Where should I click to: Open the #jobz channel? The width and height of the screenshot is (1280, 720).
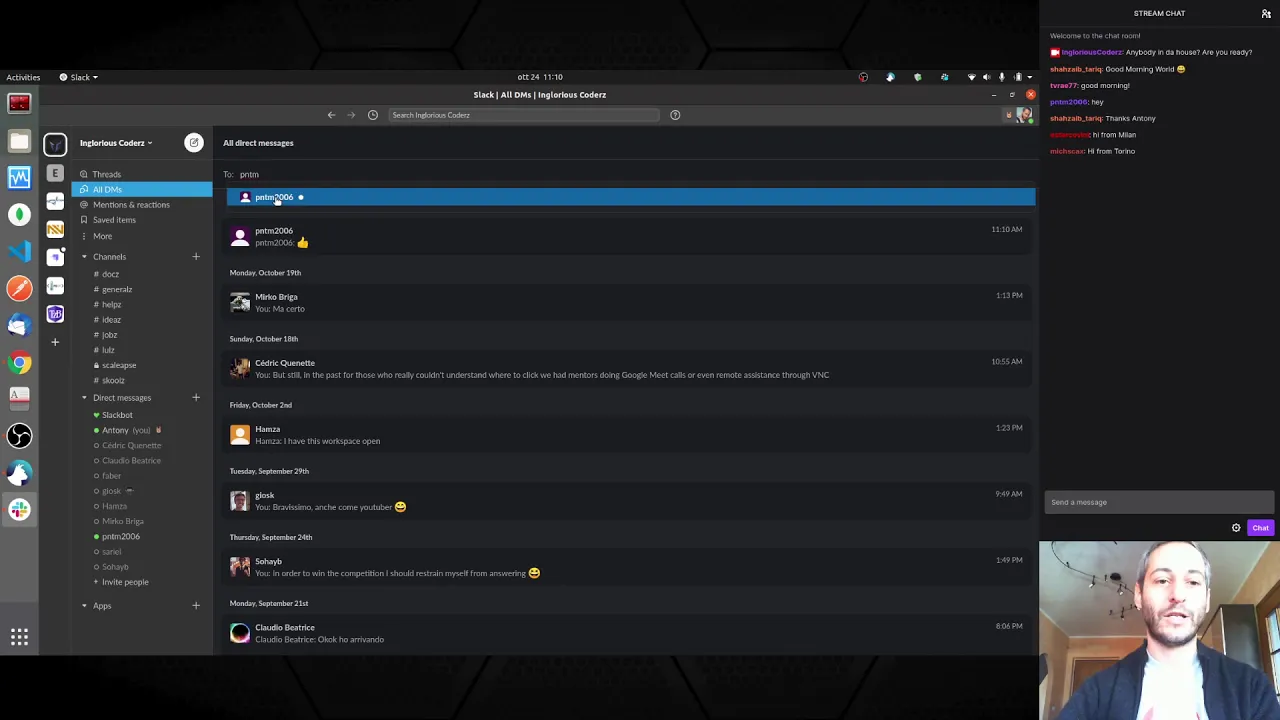[x=109, y=335]
